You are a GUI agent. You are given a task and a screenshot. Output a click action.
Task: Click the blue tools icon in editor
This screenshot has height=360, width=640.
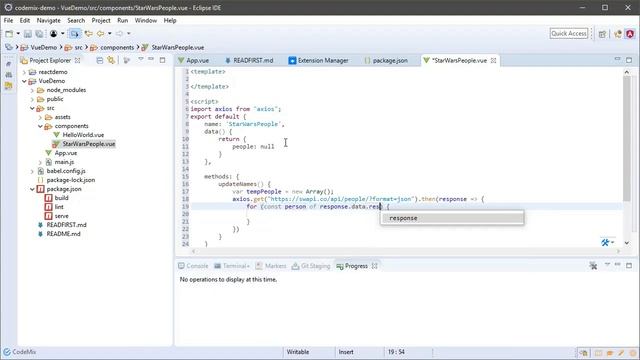pyautogui.click(x=605, y=242)
